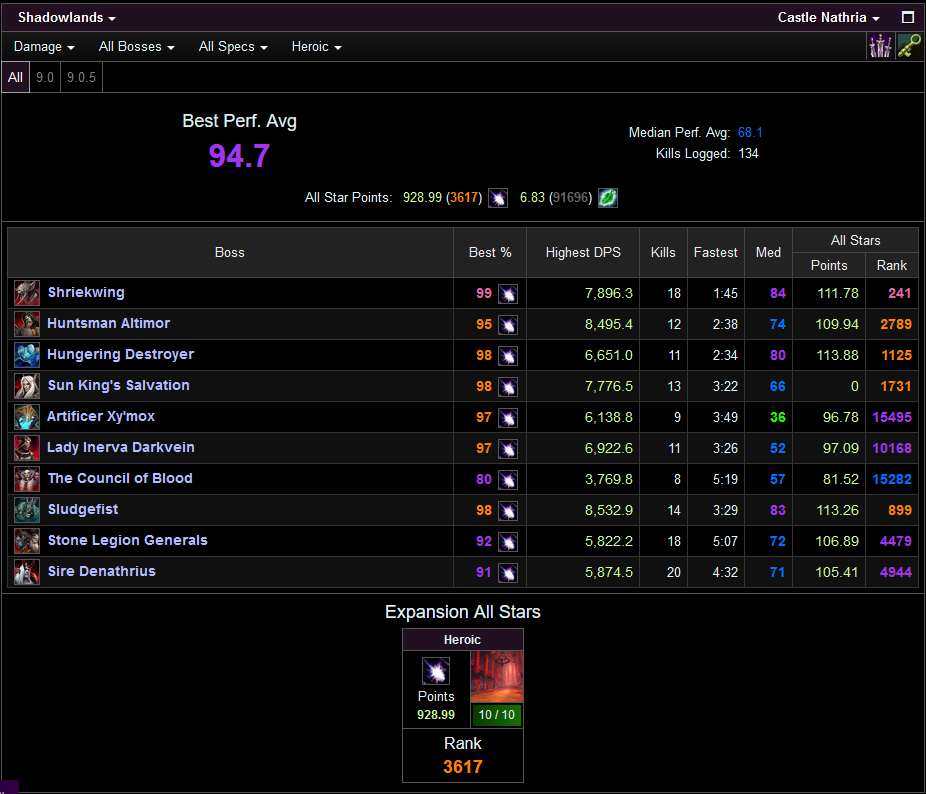Click the Best Perf. Avg value 94.7

click(x=239, y=157)
